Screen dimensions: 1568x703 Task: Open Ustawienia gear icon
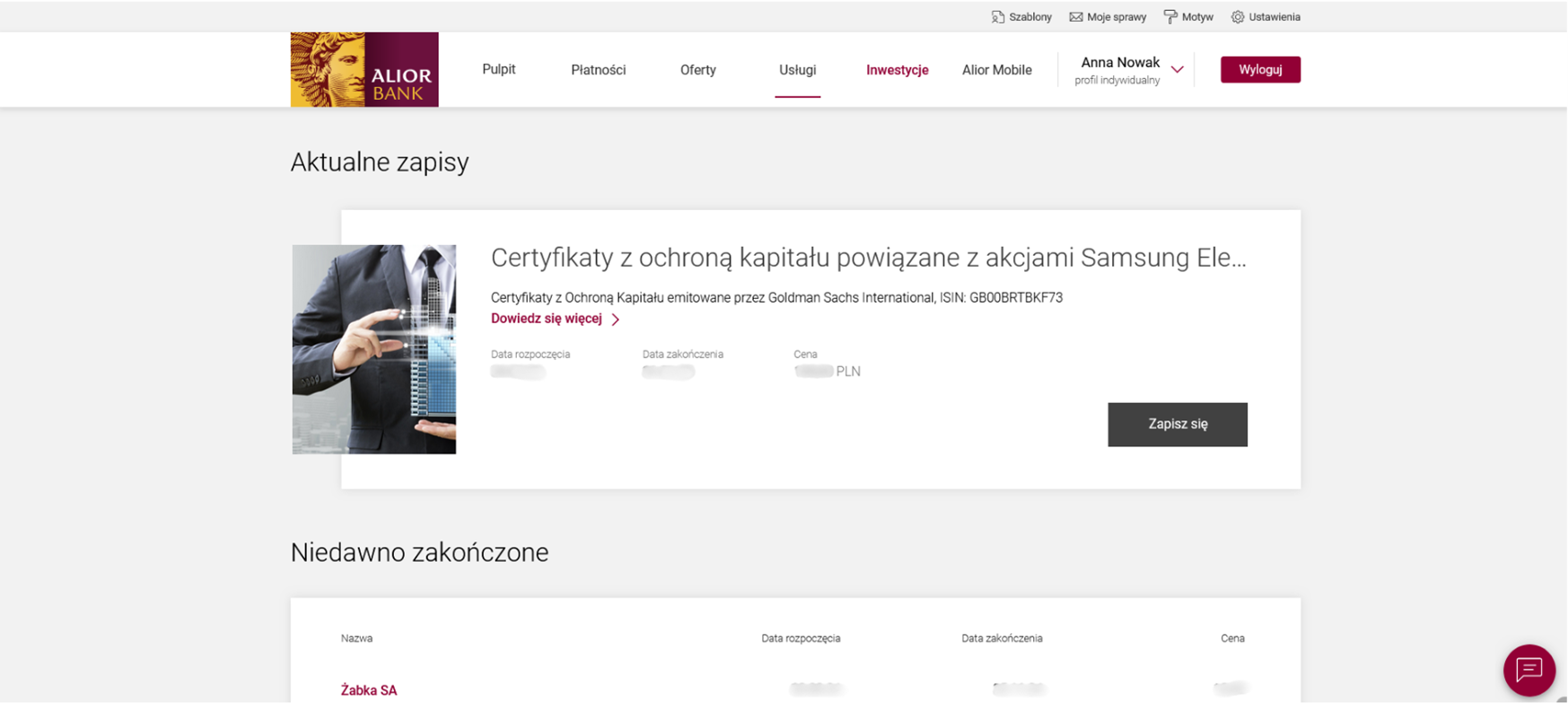1238,17
